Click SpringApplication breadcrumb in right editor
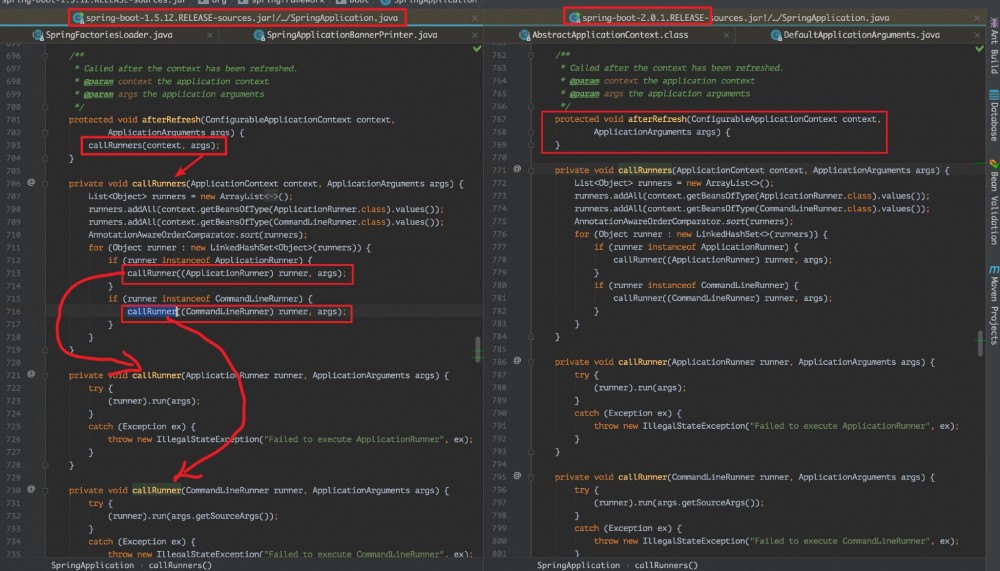Screen dimensions: 1000x571 click(578, 565)
